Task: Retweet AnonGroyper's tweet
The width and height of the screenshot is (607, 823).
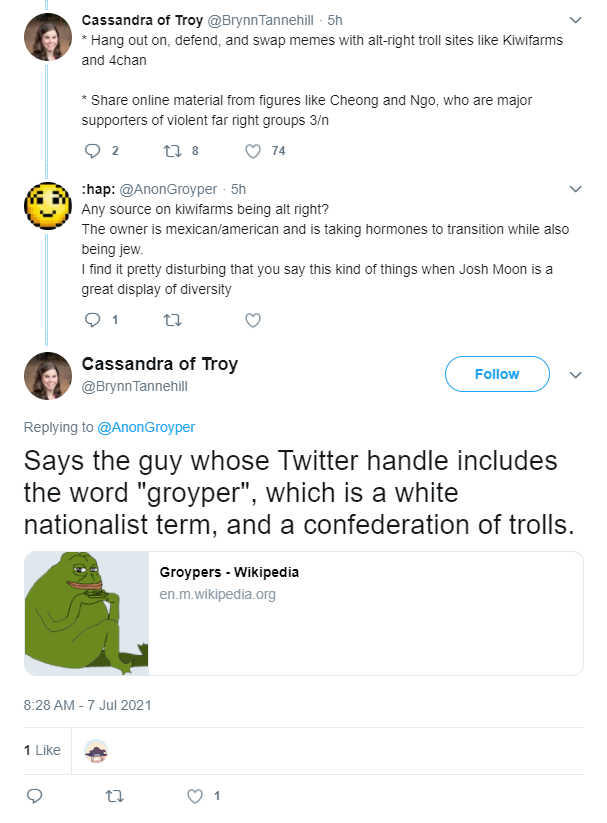Action: [172, 320]
